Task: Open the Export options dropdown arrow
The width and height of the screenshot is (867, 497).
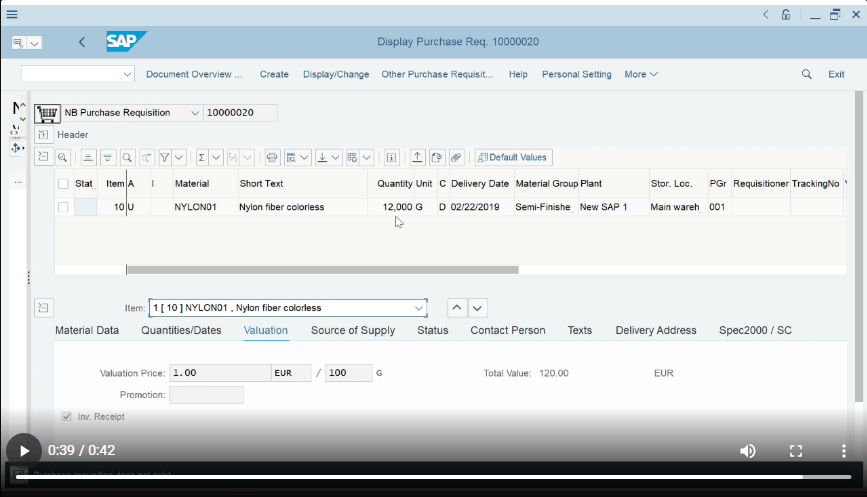Action: 335,158
